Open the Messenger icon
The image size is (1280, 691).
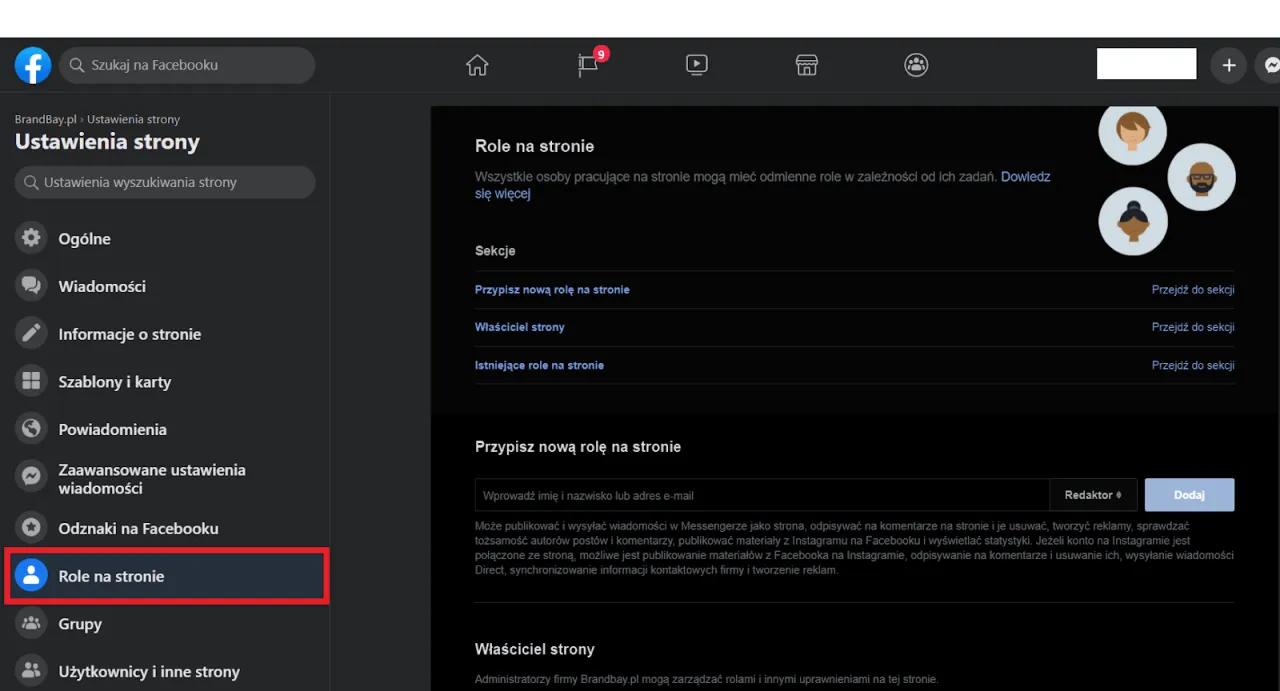1270,66
